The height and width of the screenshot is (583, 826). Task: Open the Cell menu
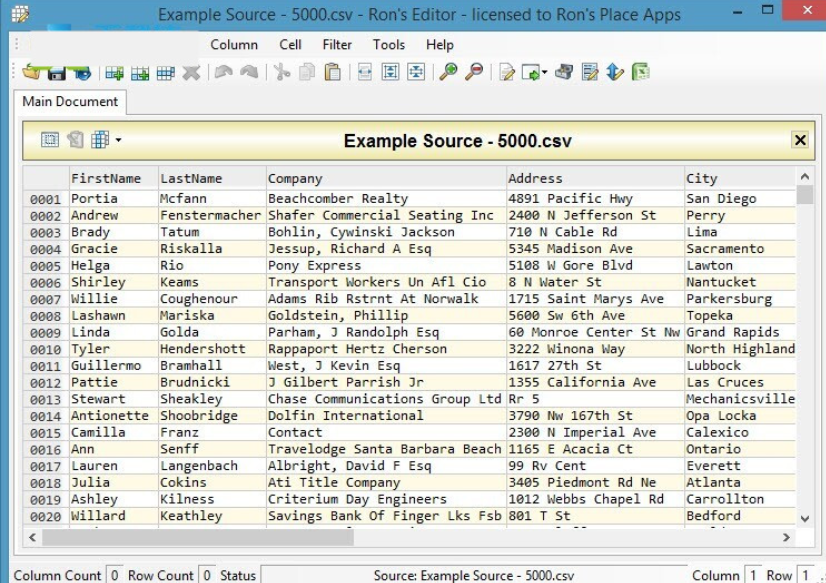tap(290, 45)
